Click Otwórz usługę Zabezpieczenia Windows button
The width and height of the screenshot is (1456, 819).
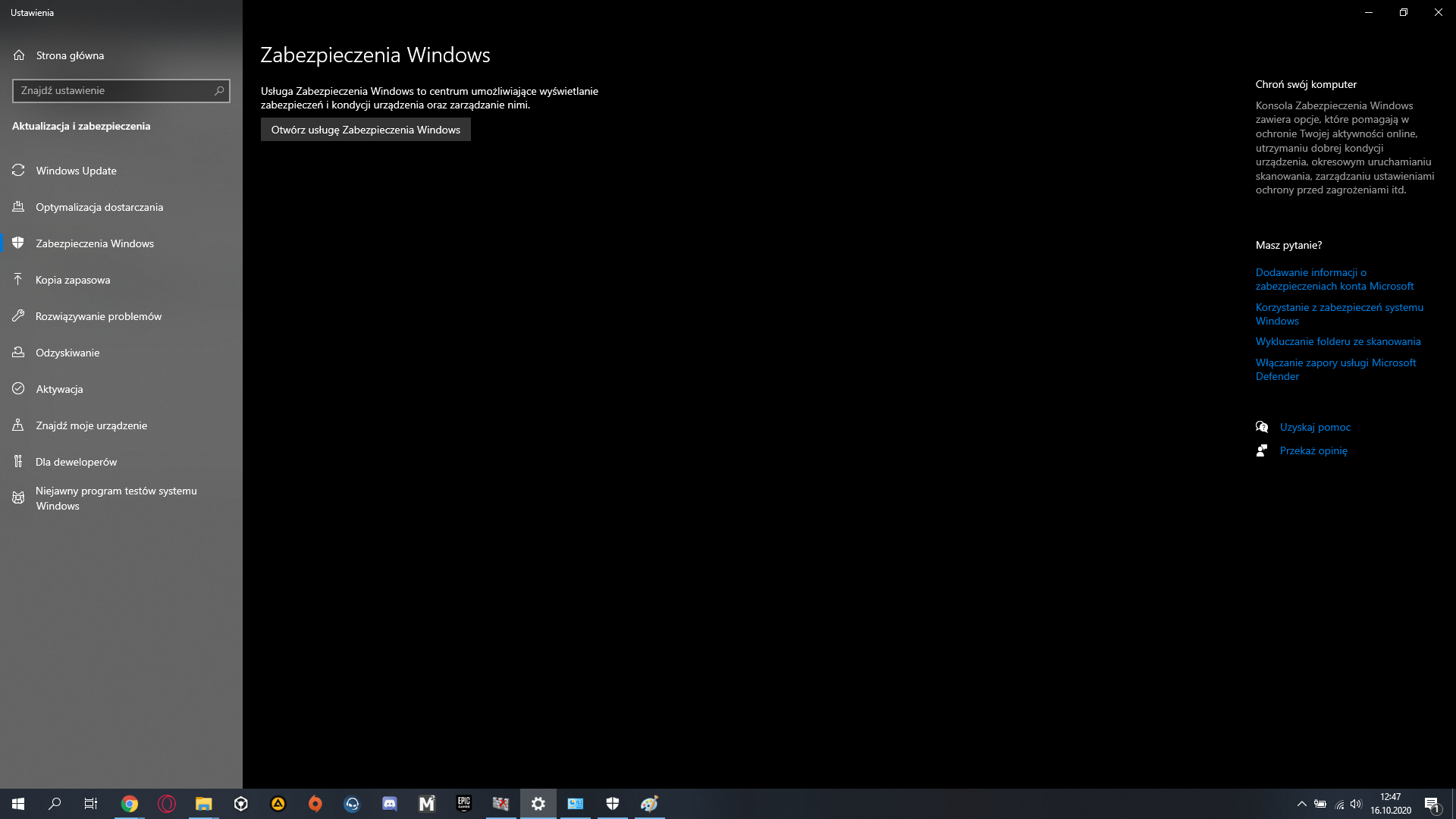click(366, 130)
